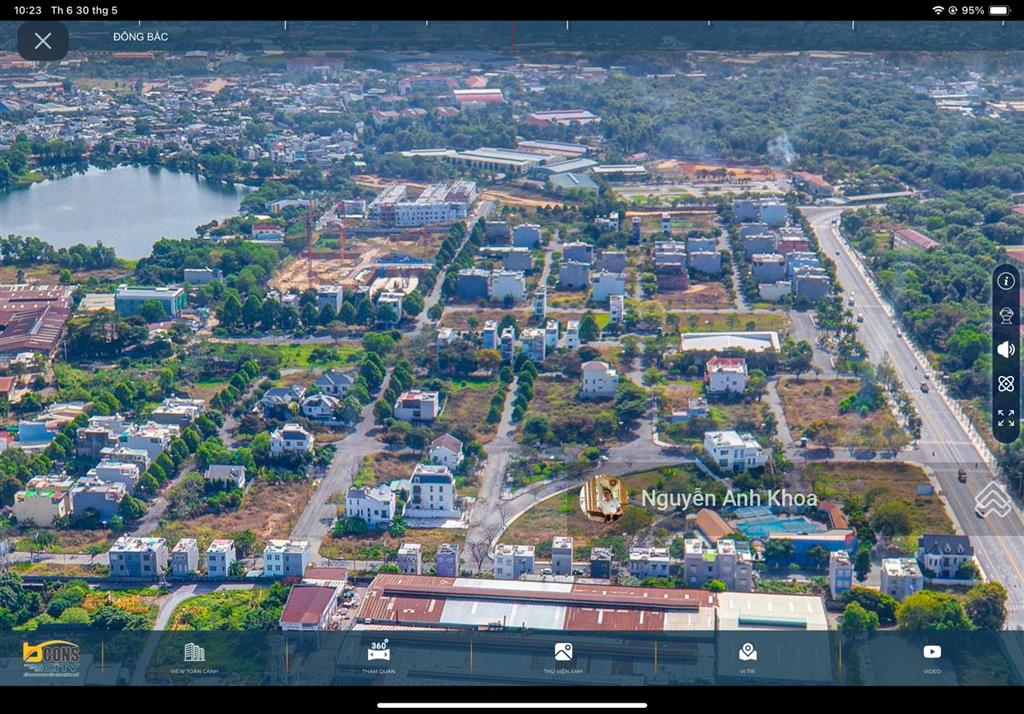Close the panorama viewer with the X button
The width and height of the screenshot is (1024, 714).
pyautogui.click(x=42, y=41)
